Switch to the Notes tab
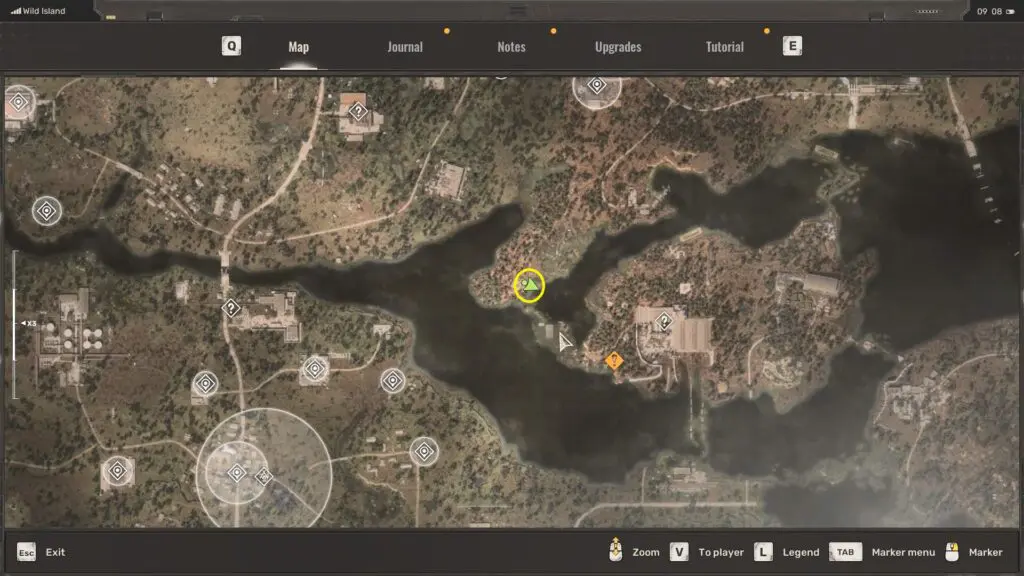Image resolution: width=1024 pixels, height=576 pixels. point(511,47)
